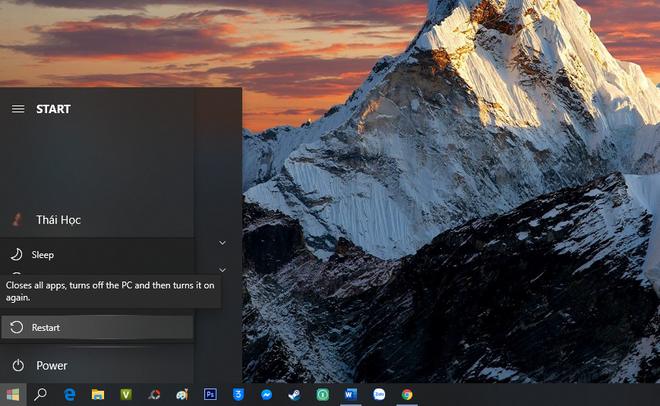Launch the Paint palette app icon
Screen dimensions: 660x406
click(182, 395)
